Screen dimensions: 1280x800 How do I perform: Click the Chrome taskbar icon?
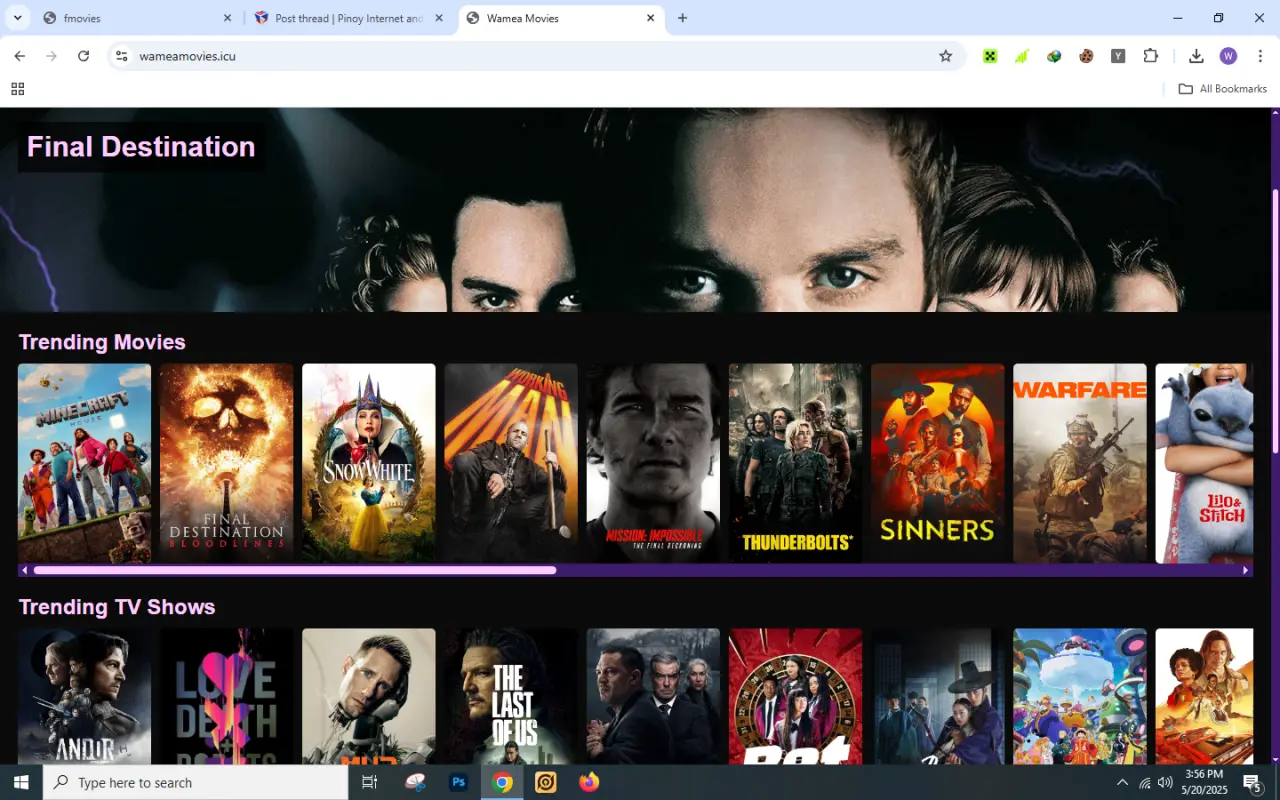coord(503,782)
